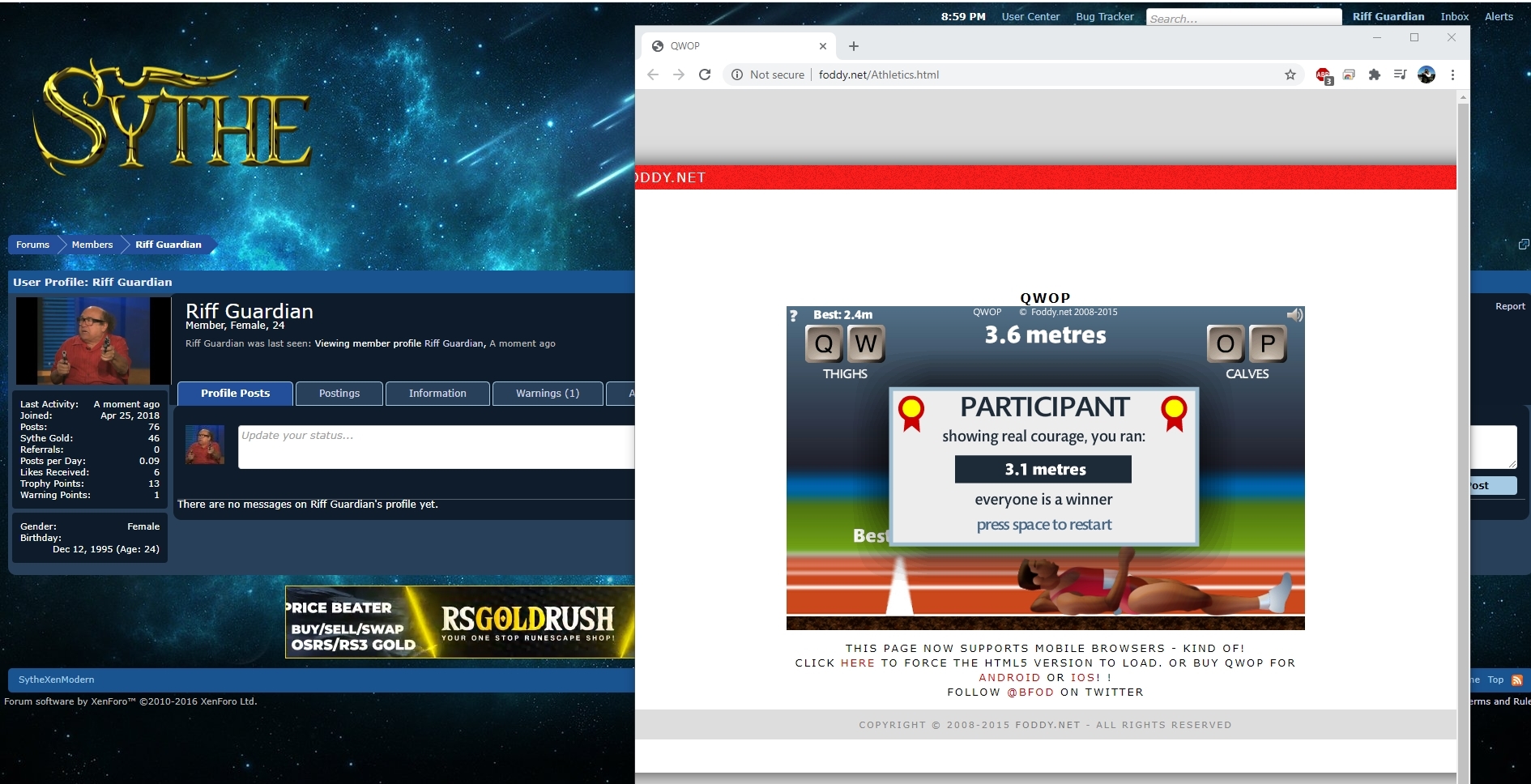
Task: Open the SytheXenModern style chooser
Action: [x=56, y=680]
